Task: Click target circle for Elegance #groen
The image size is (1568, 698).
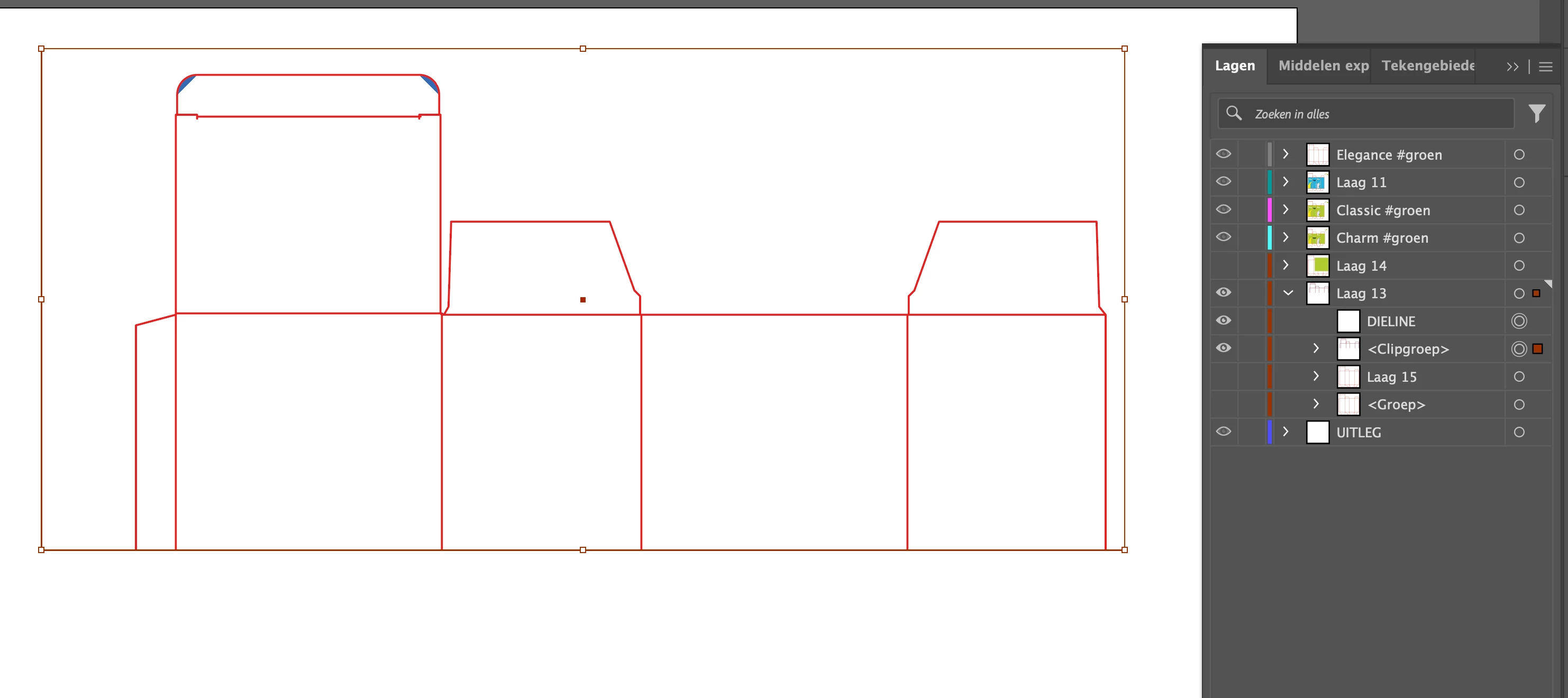Action: coord(1519,154)
